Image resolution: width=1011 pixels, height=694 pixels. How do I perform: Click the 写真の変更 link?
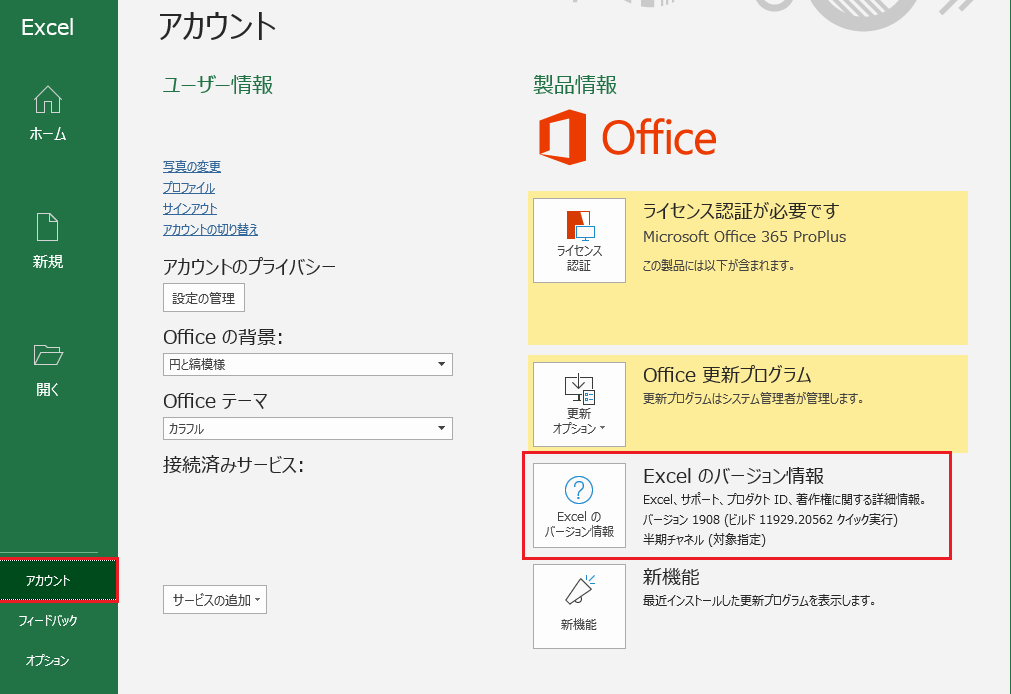[191, 166]
